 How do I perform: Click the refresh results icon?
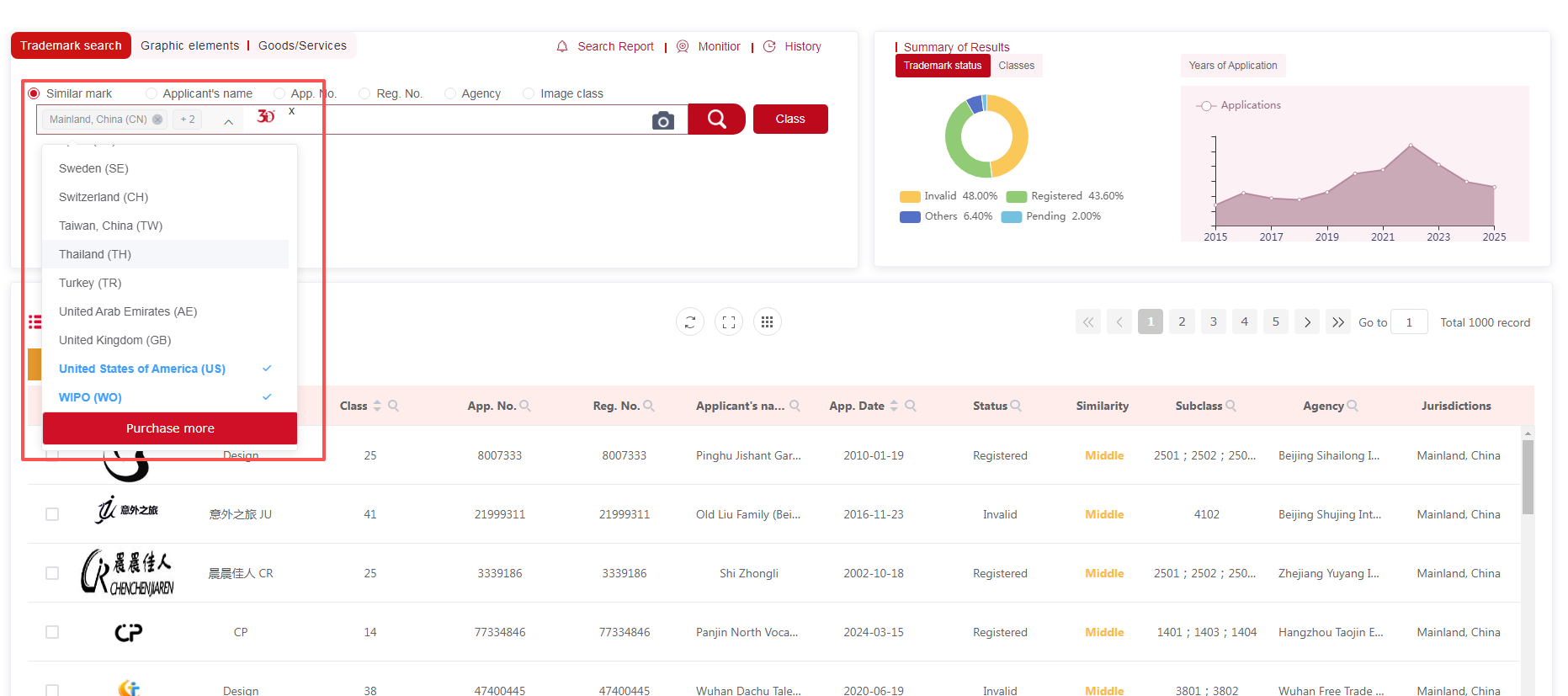click(690, 322)
